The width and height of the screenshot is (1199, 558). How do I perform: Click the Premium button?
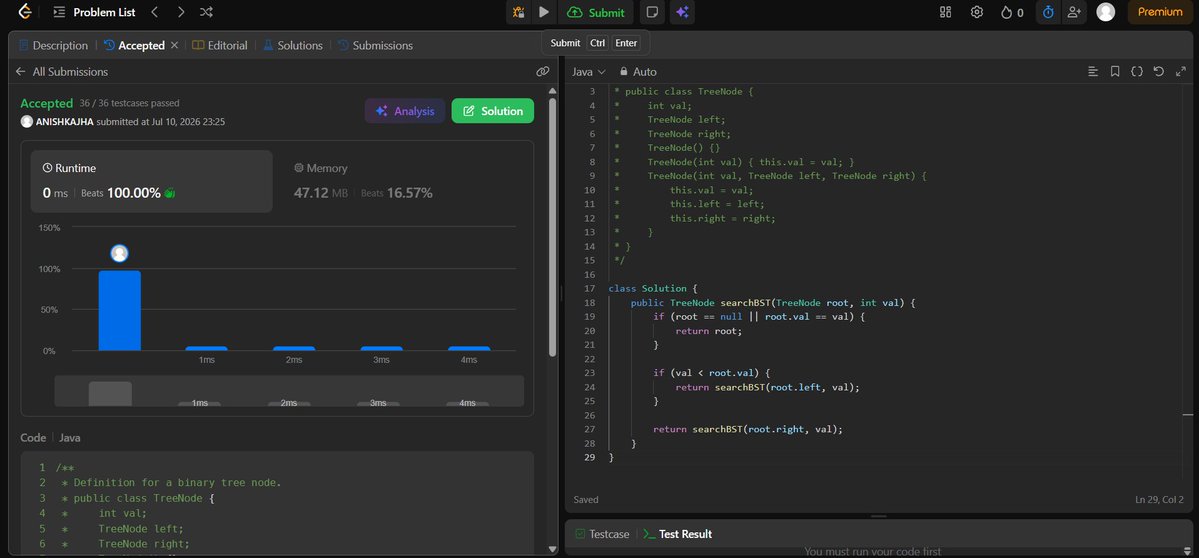(x=1160, y=12)
